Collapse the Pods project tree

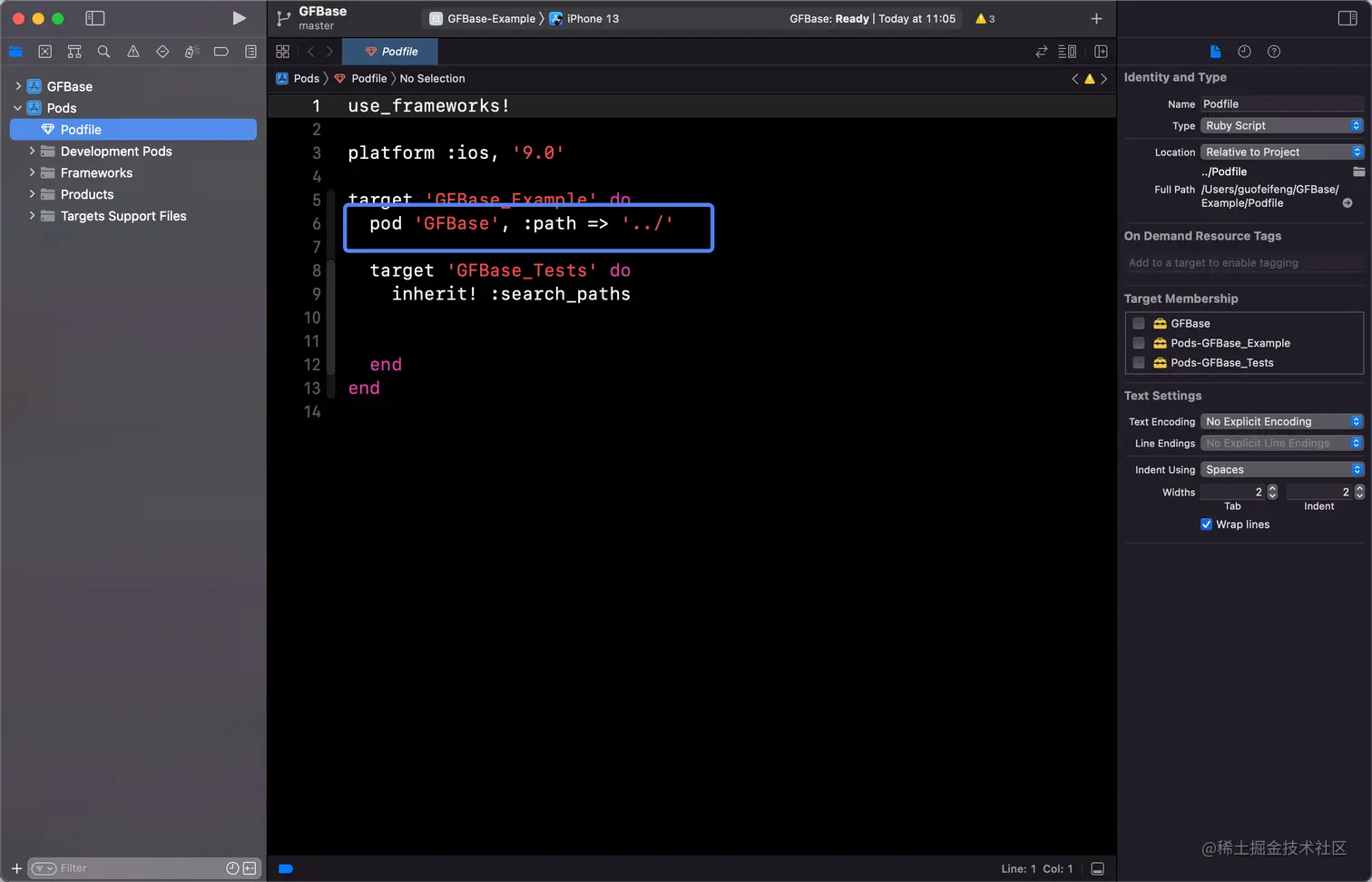point(18,108)
